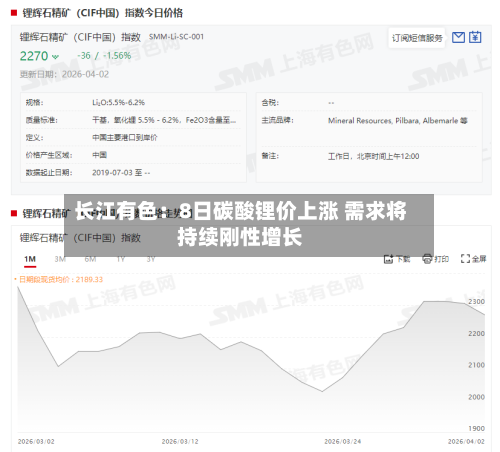Switch to the 1Y time range tab
500x452 pixels.
[x=121, y=259]
